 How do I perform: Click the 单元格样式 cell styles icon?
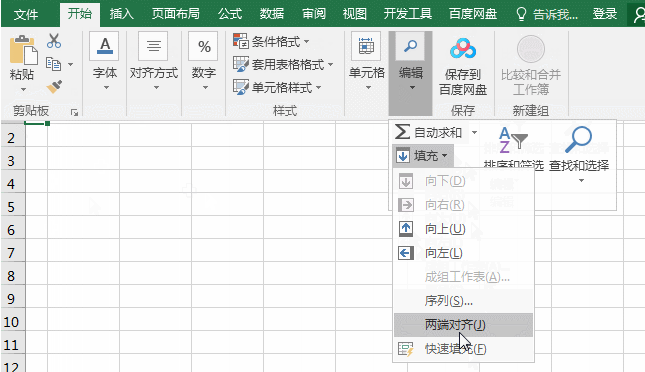pyautogui.click(x=241, y=87)
